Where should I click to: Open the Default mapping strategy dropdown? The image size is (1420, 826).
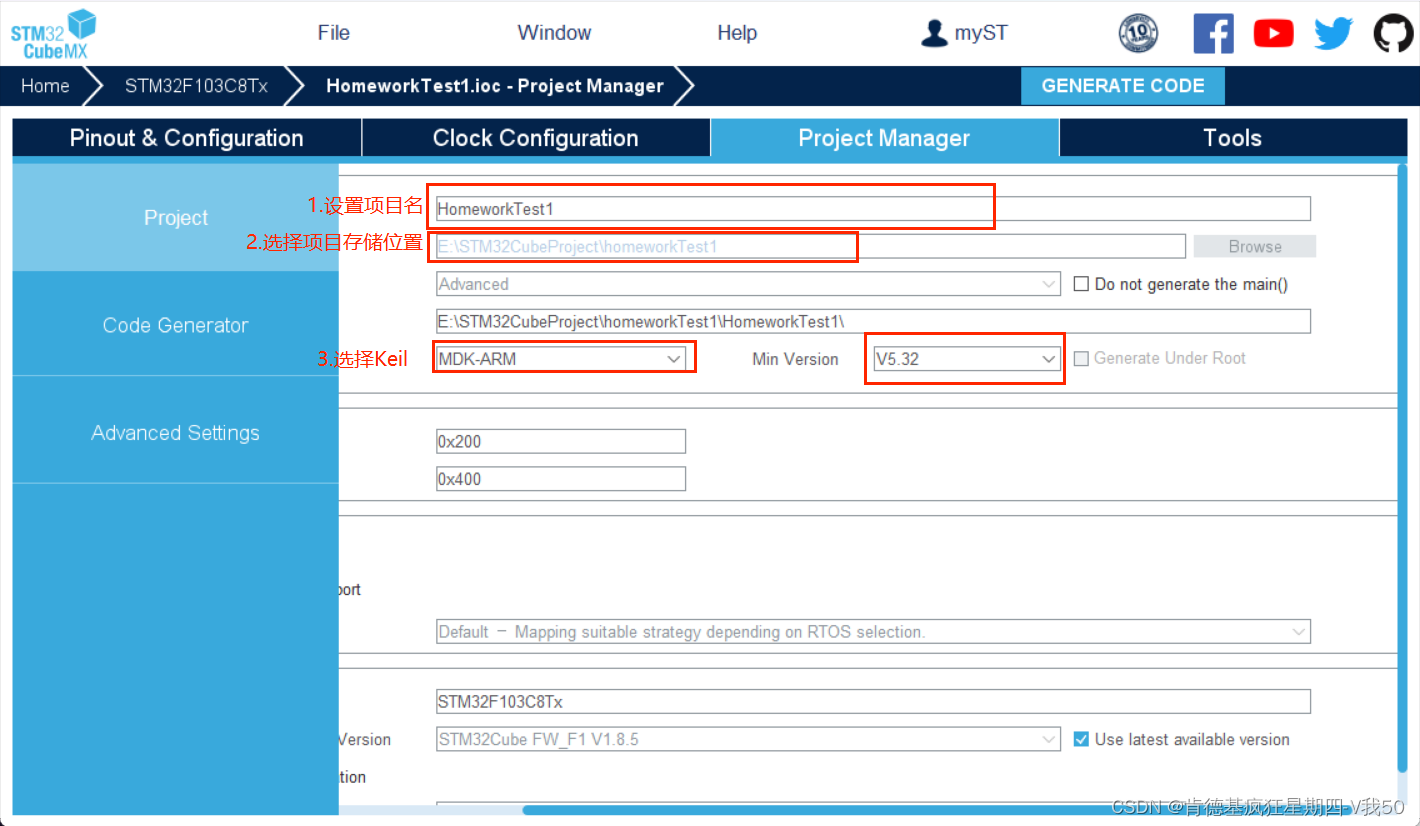point(873,632)
